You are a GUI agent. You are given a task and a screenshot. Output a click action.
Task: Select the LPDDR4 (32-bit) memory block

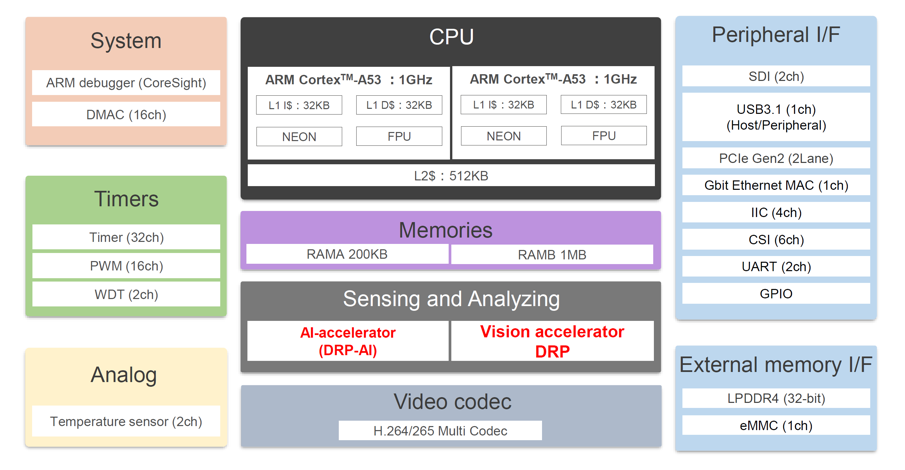point(776,398)
